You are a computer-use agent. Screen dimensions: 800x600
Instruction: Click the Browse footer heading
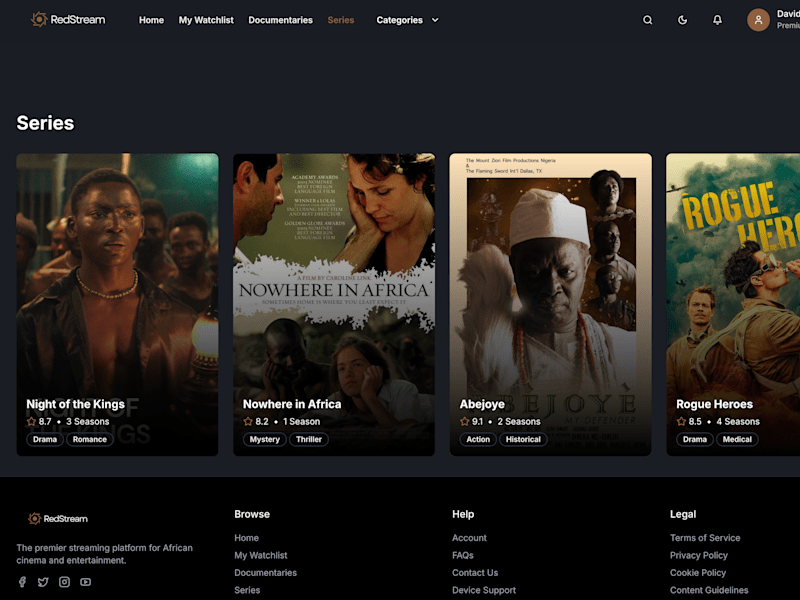252,514
